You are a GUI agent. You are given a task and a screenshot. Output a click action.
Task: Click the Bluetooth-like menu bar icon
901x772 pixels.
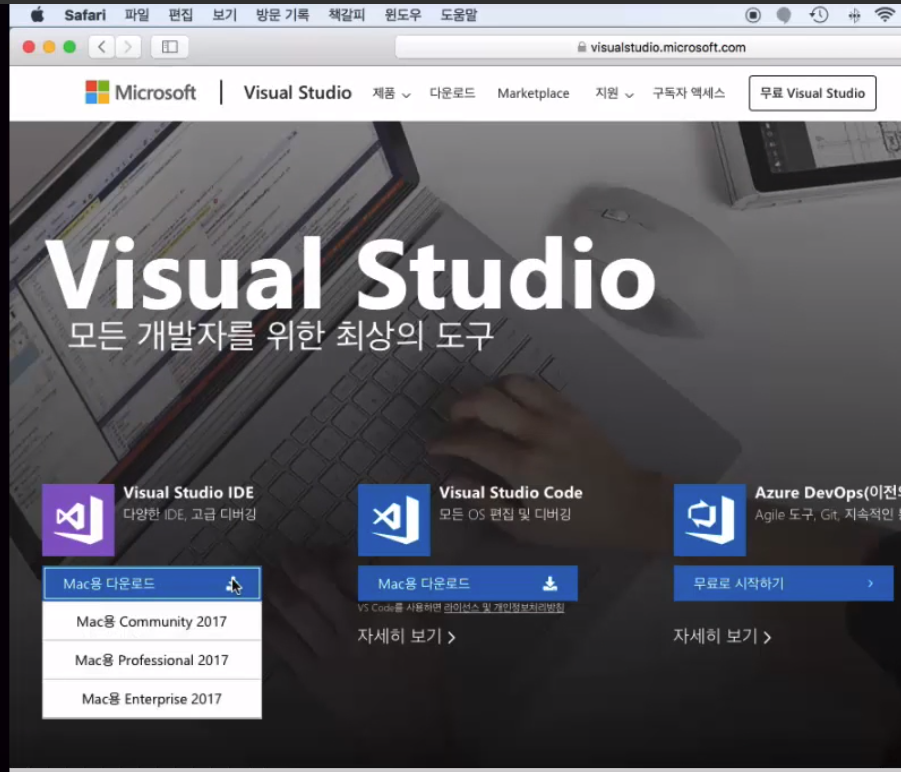pos(854,16)
